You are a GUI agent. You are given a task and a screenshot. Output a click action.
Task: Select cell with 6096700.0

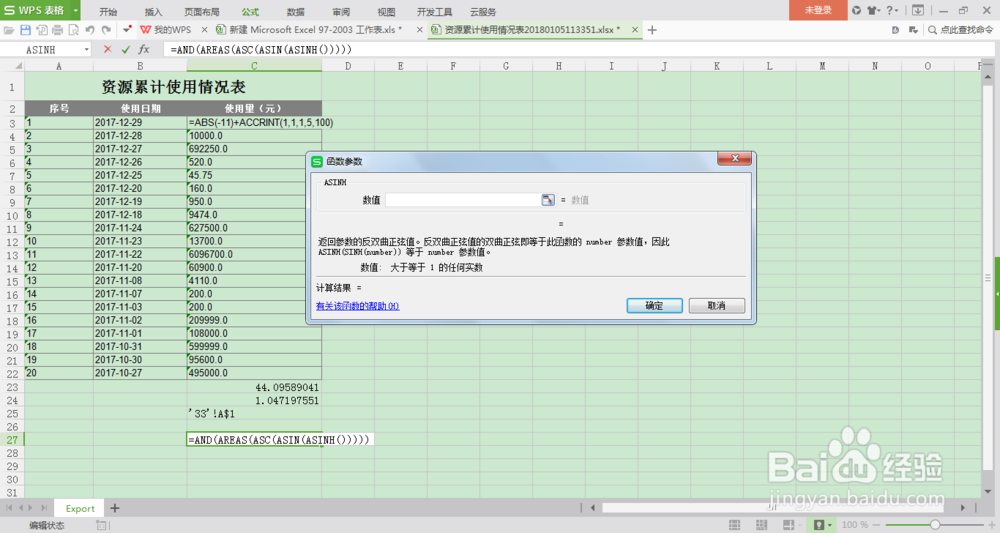(254, 254)
